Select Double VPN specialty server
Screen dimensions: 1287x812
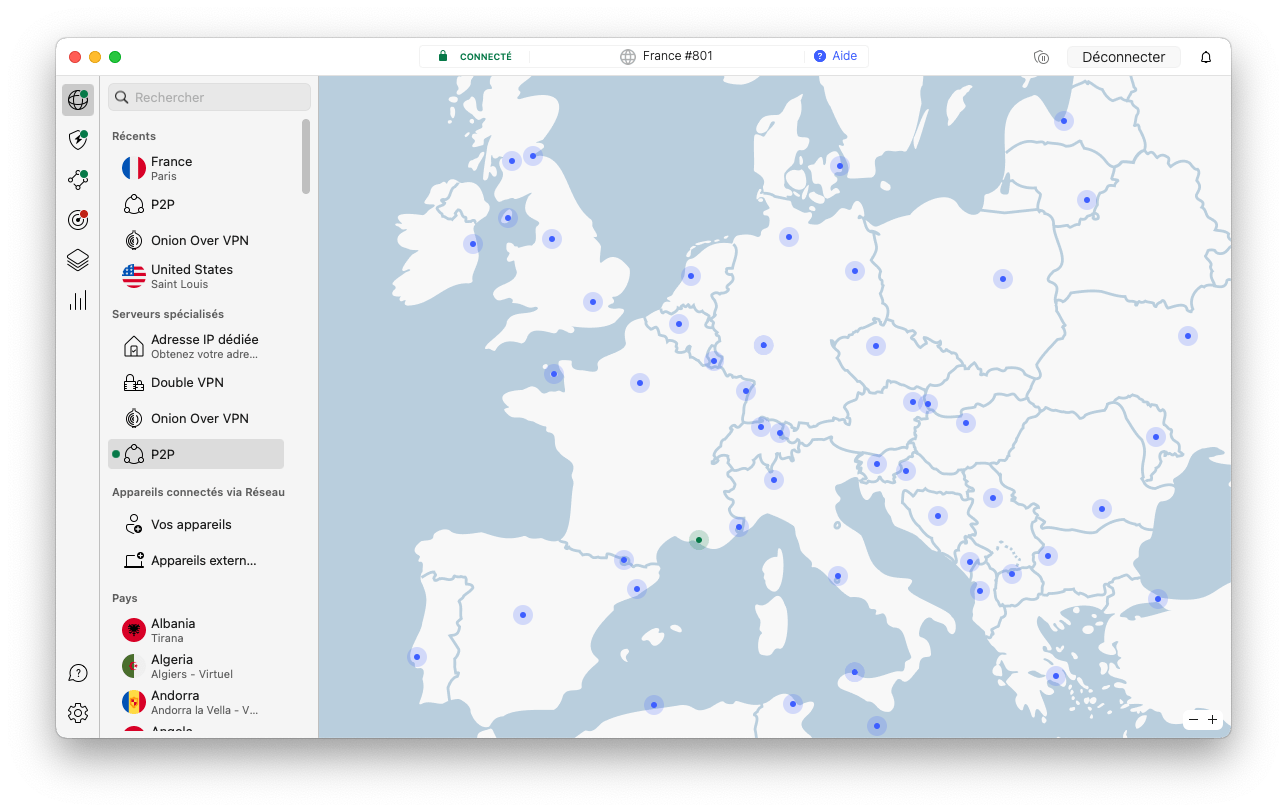click(196, 382)
